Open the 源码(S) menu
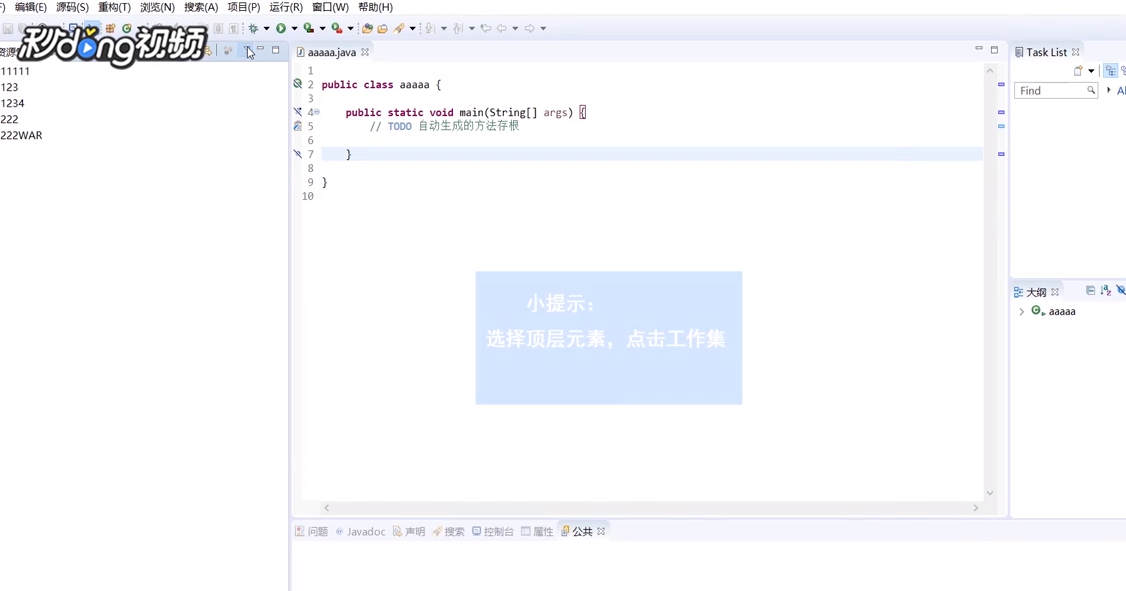Image resolution: width=1126 pixels, height=591 pixels. tap(73, 7)
